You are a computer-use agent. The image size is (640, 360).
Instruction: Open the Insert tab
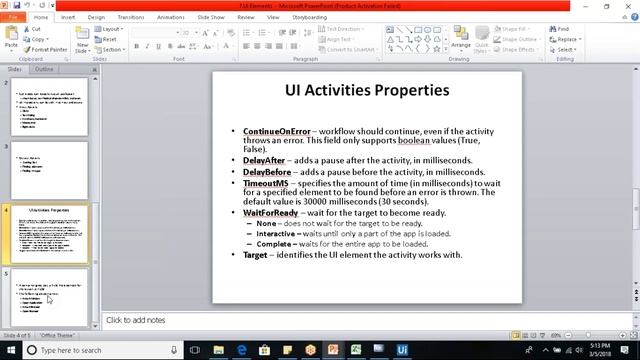click(x=68, y=17)
